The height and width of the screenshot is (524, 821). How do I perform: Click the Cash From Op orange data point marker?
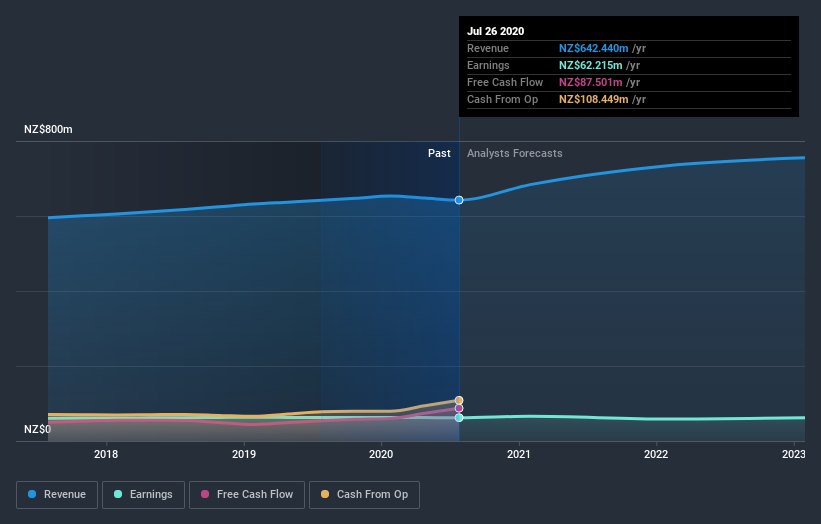[x=459, y=400]
